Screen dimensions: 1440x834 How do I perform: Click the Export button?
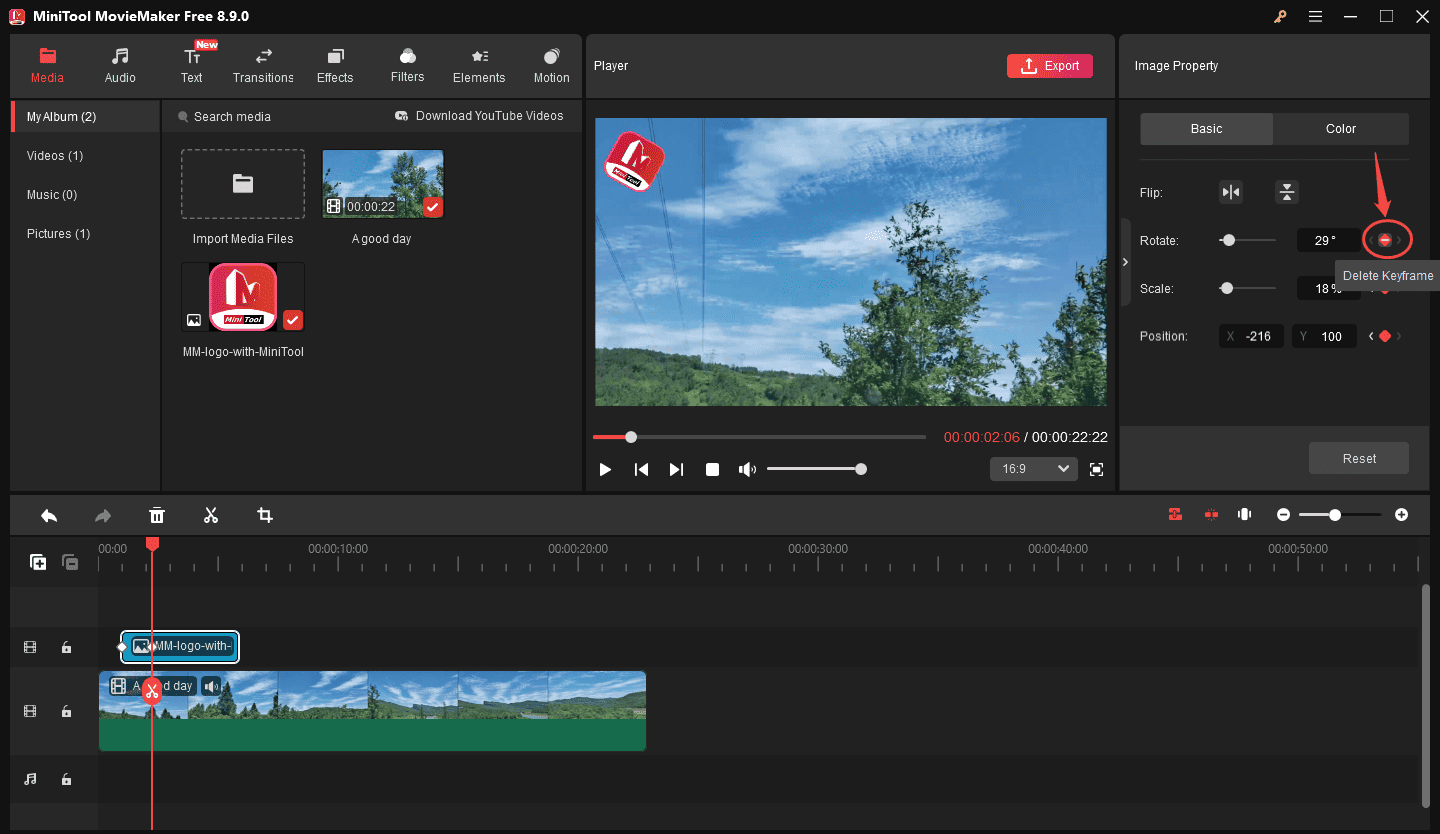tap(1050, 66)
